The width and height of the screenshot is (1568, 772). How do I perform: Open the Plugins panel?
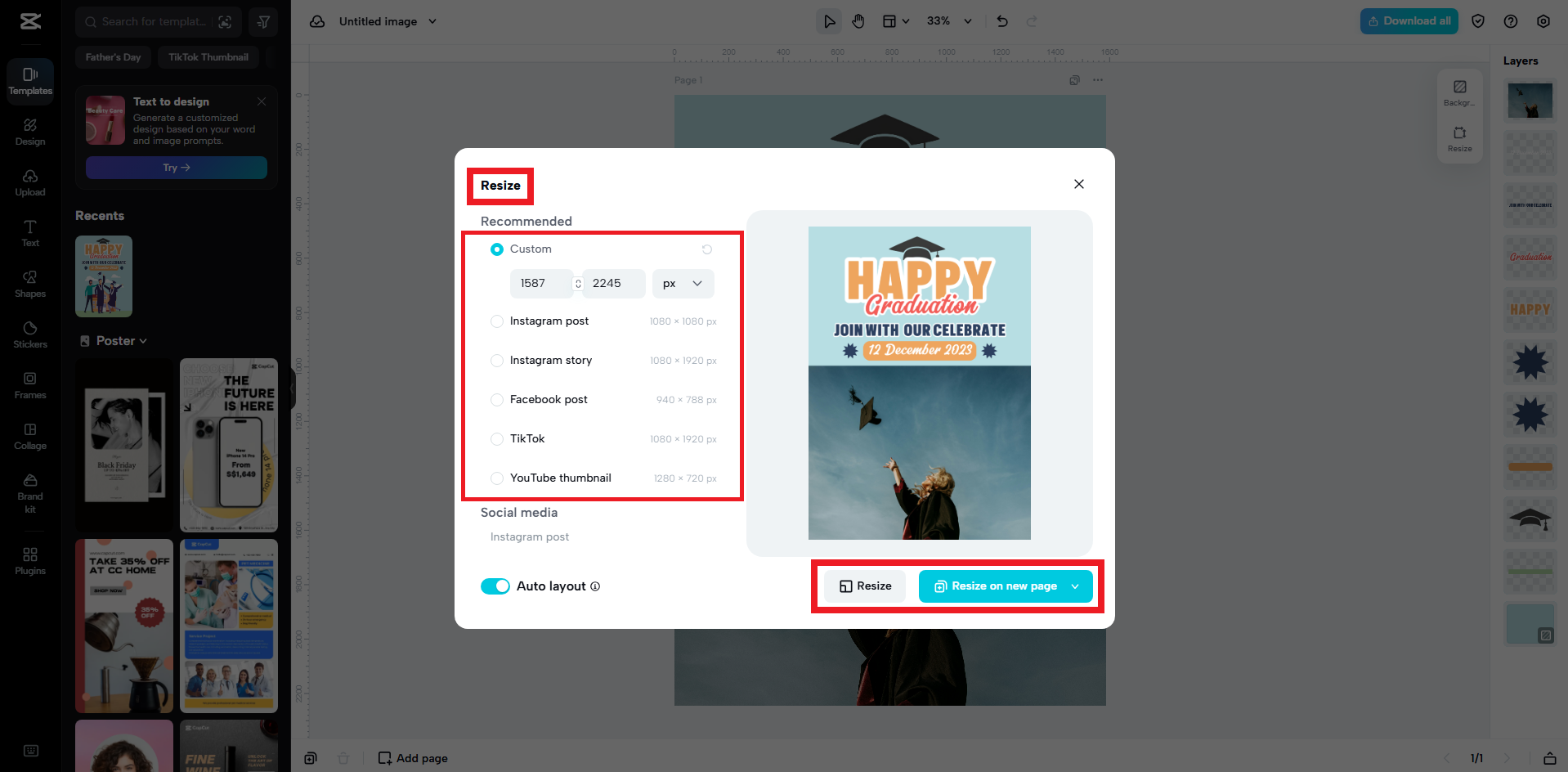[30, 562]
